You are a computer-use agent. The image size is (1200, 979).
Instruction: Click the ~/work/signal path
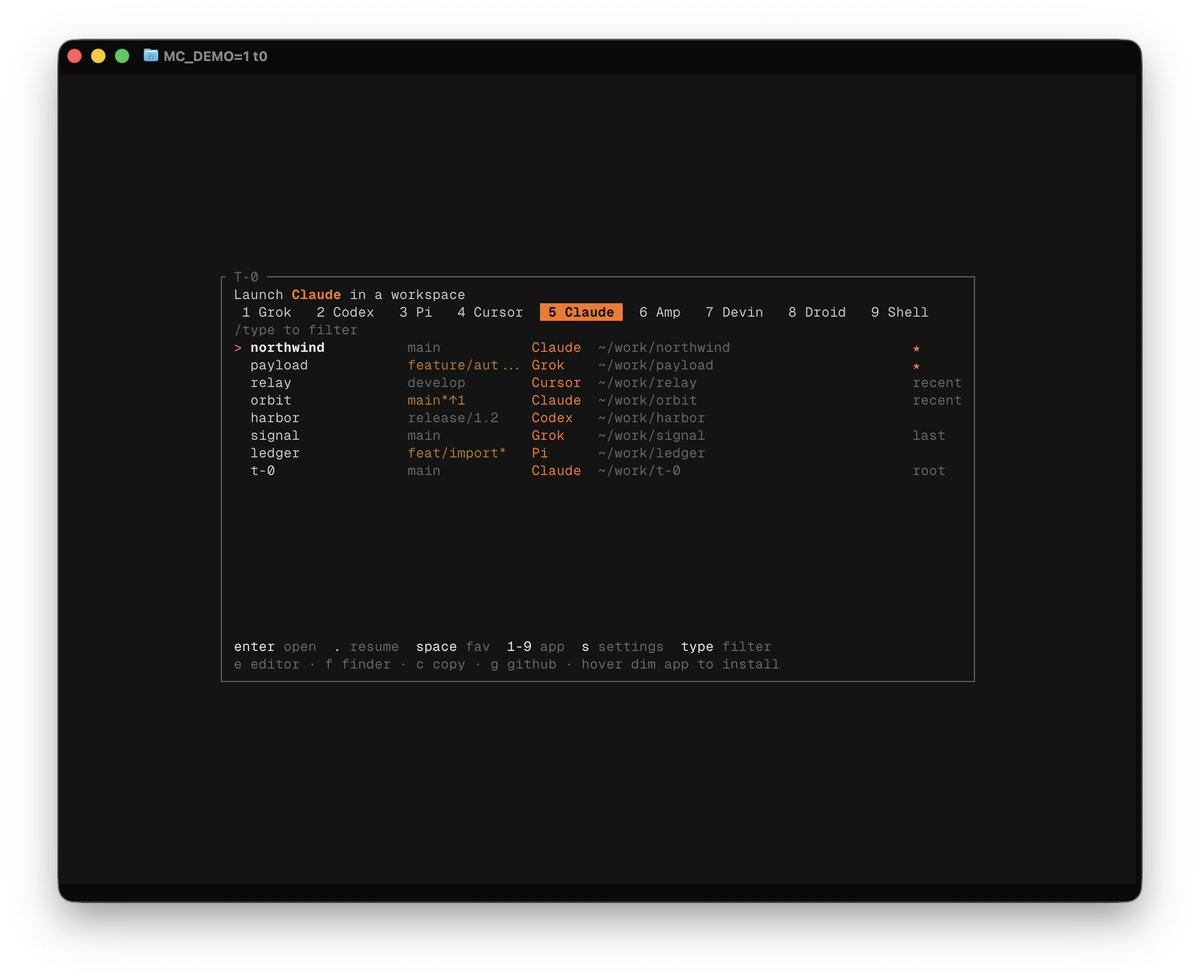652,435
